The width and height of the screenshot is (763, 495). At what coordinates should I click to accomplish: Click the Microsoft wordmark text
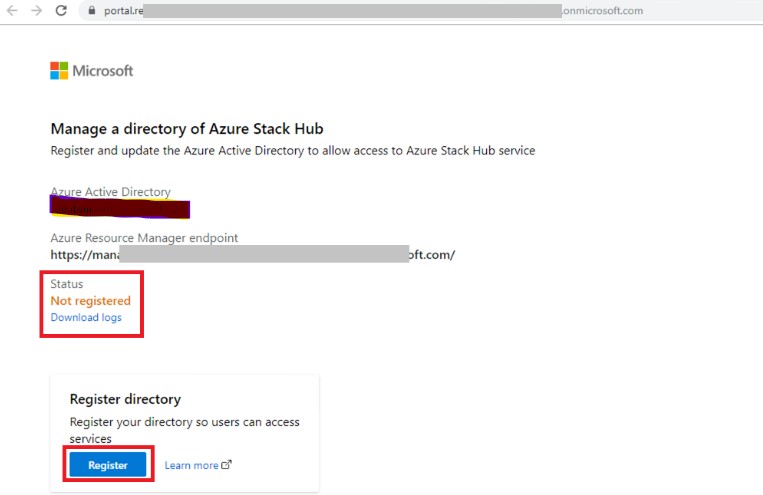click(x=102, y=71)
